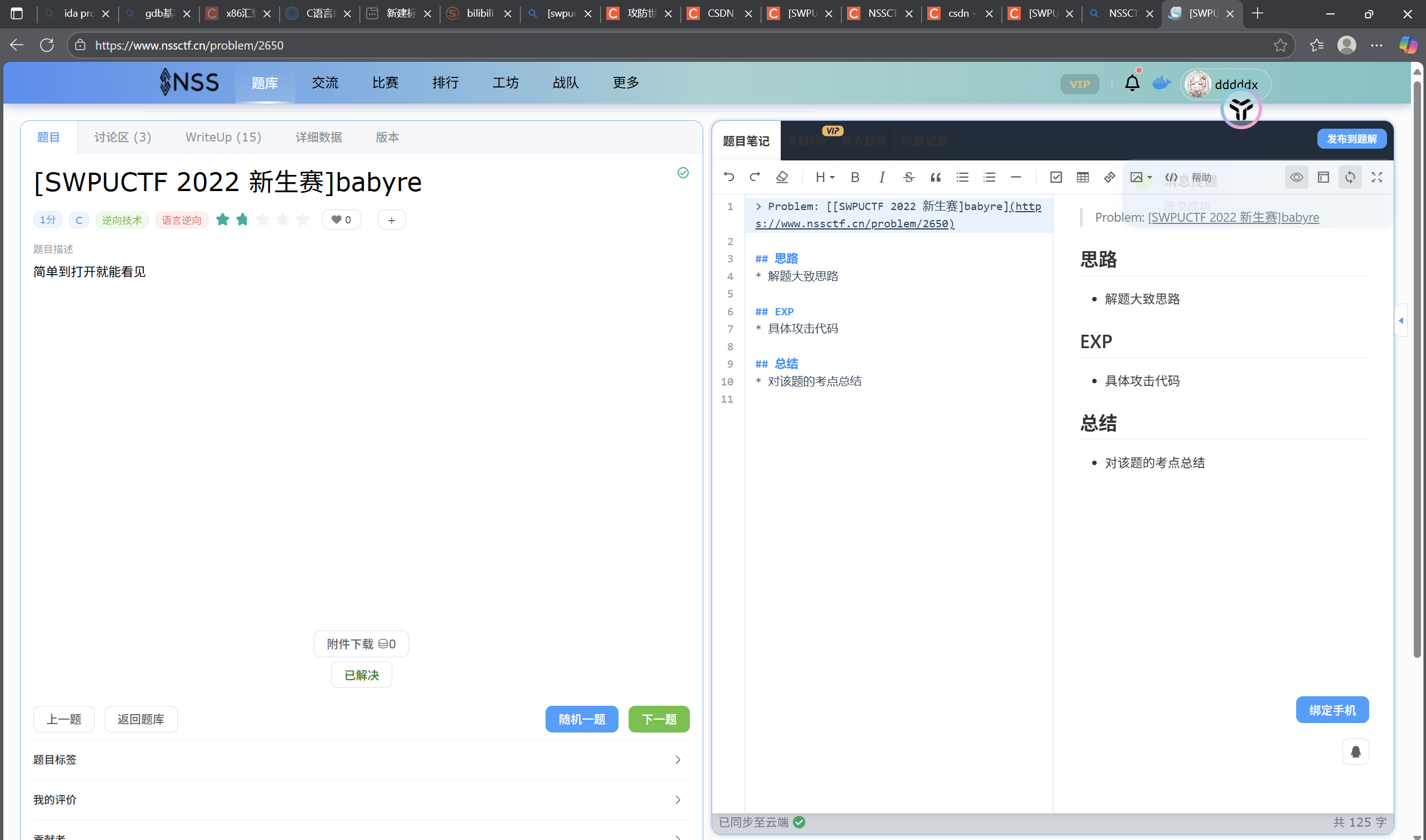Insert a task checkbox item
The width and height of the screenshot is (1426, 840).
click(x=1056, y=177)
